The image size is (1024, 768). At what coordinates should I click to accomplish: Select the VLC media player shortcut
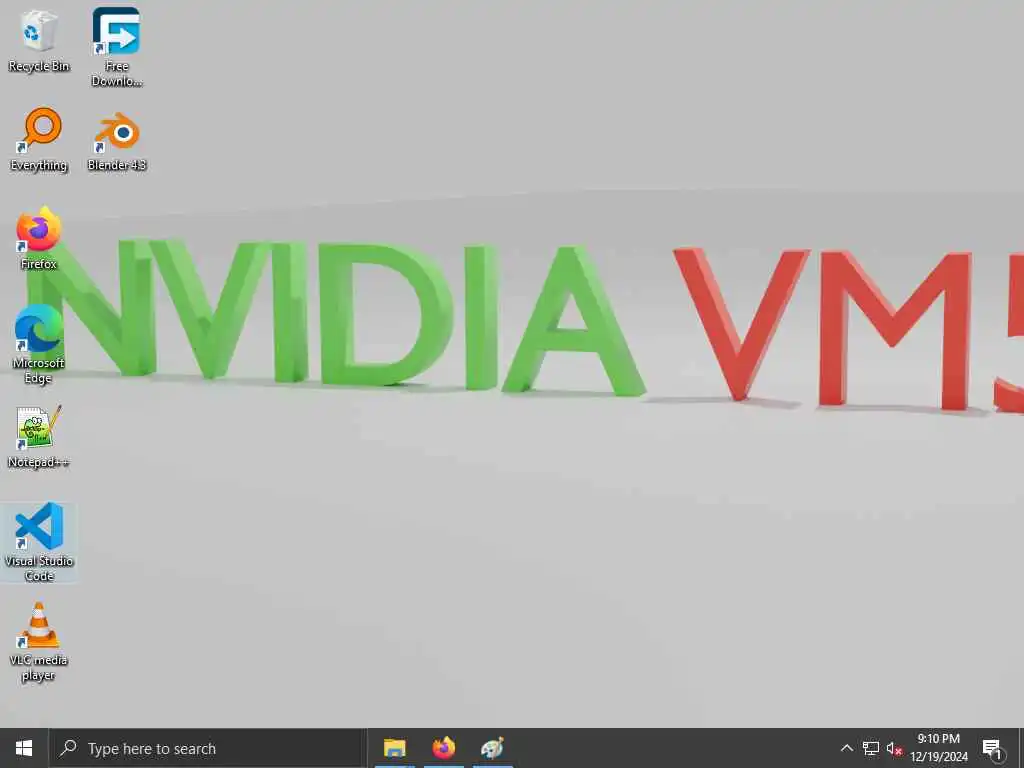39,642
